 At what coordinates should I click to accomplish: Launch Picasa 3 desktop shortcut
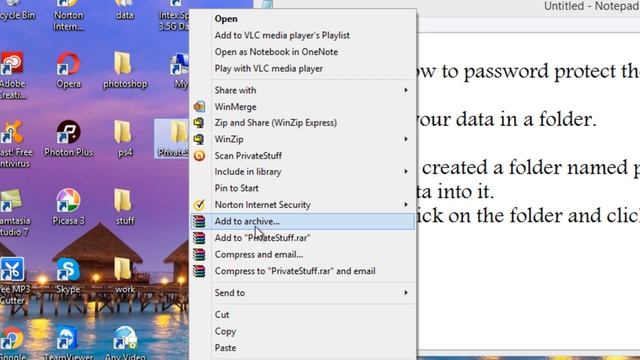pos(68,207)
